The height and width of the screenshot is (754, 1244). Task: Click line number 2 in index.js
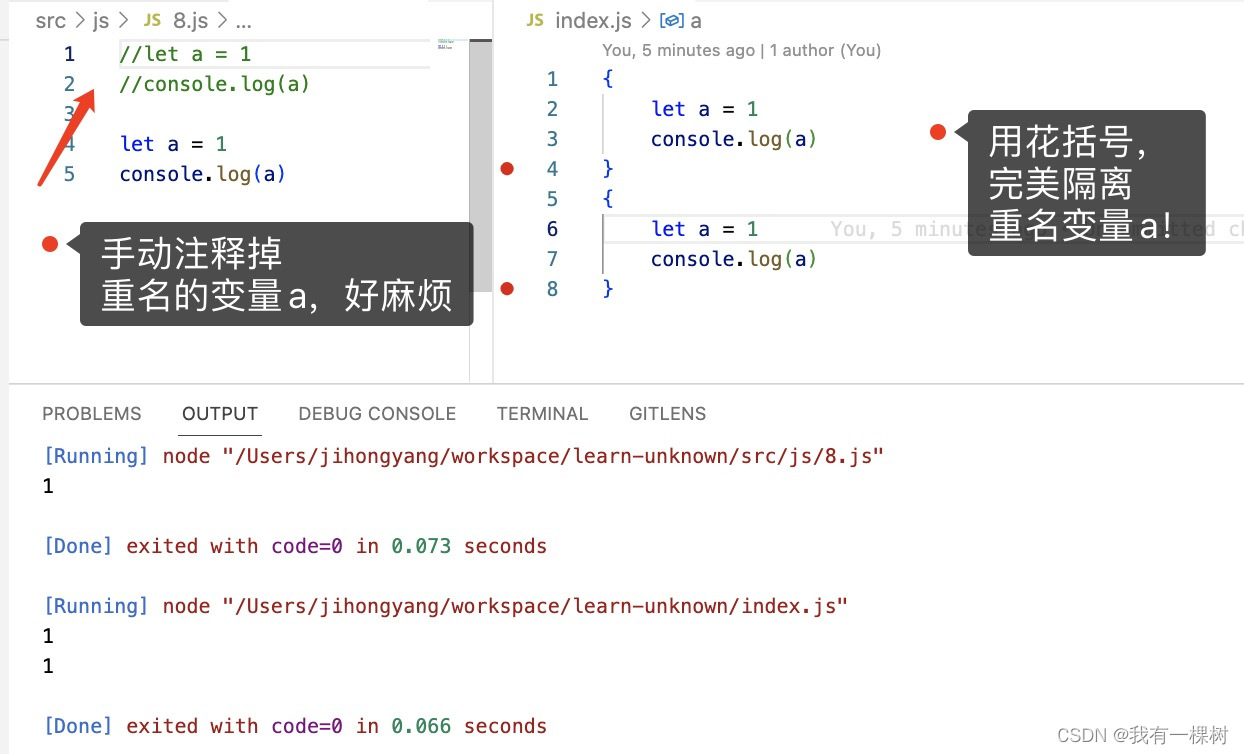(553, 109)
